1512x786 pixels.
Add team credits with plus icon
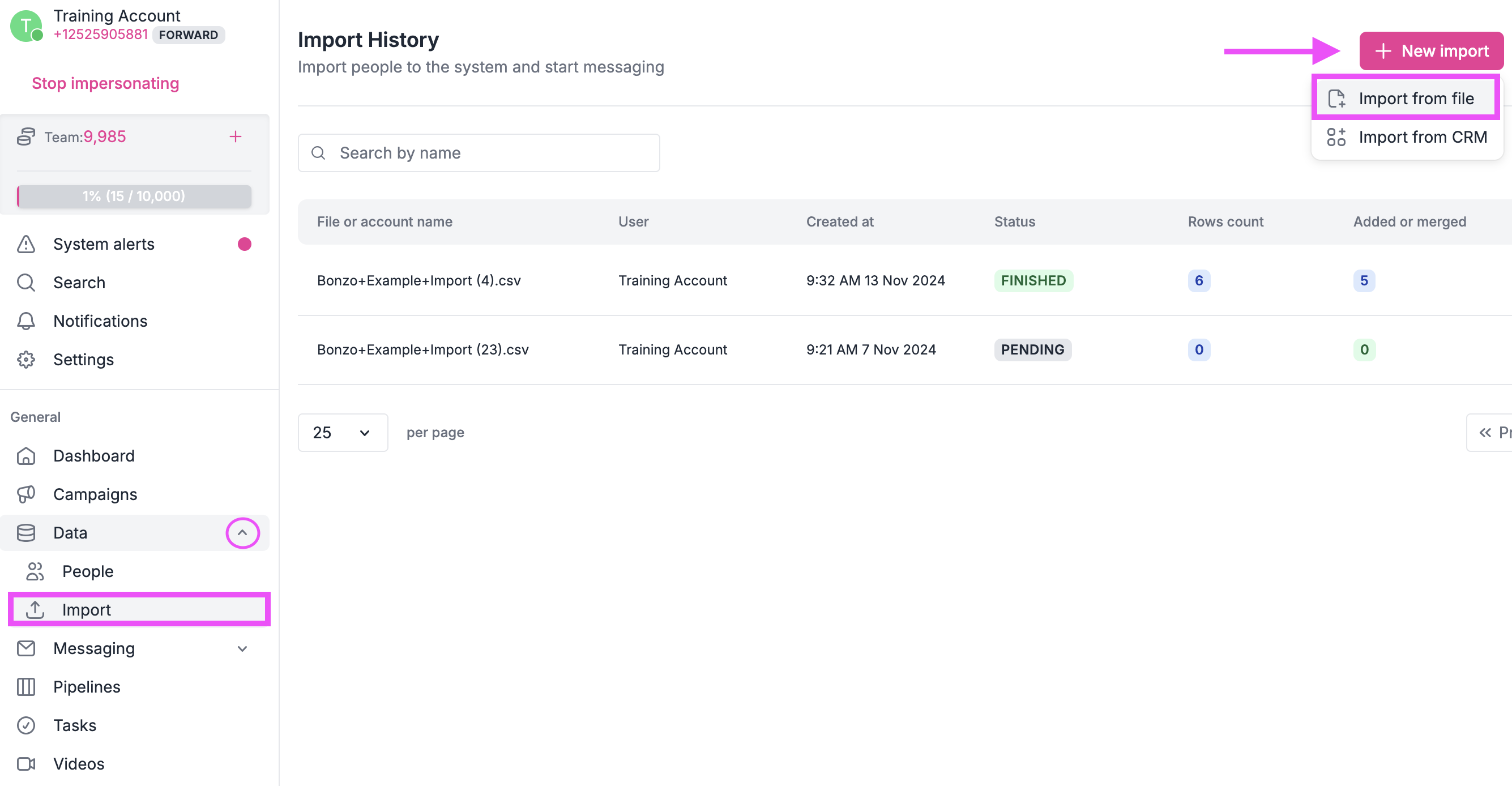tap(236, 137)
